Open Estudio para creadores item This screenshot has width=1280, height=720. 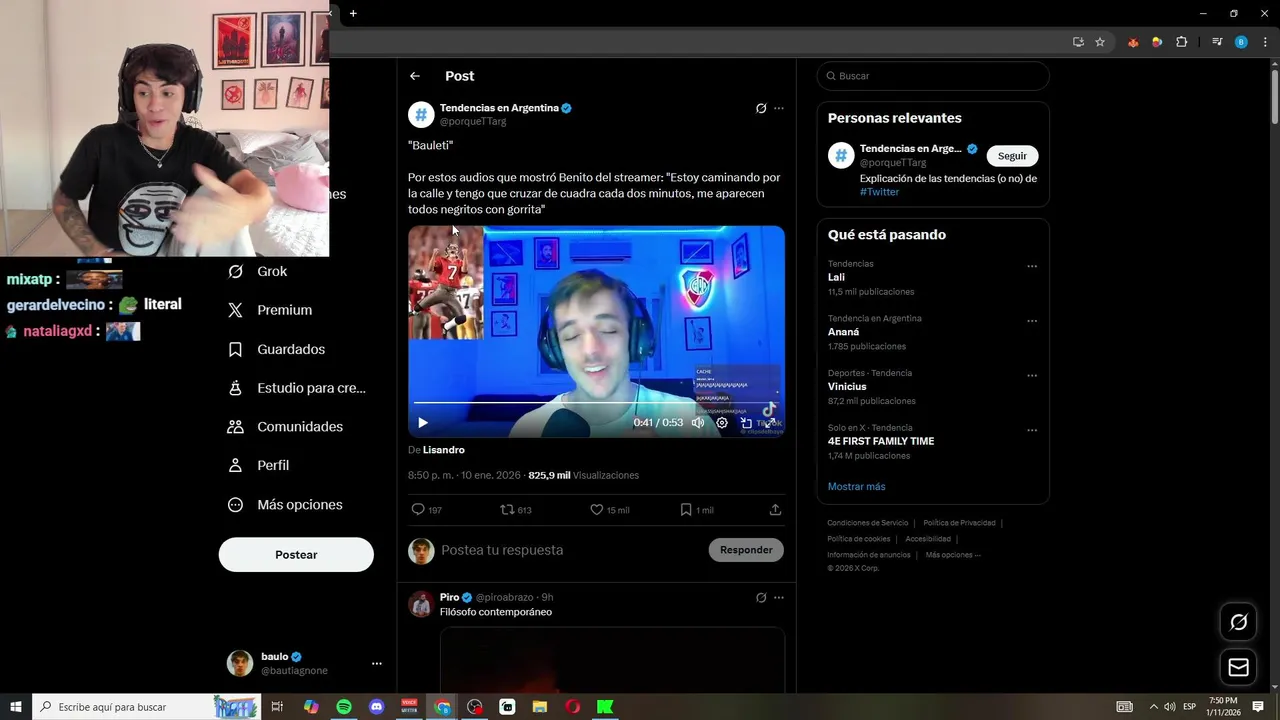coord(296,388)
